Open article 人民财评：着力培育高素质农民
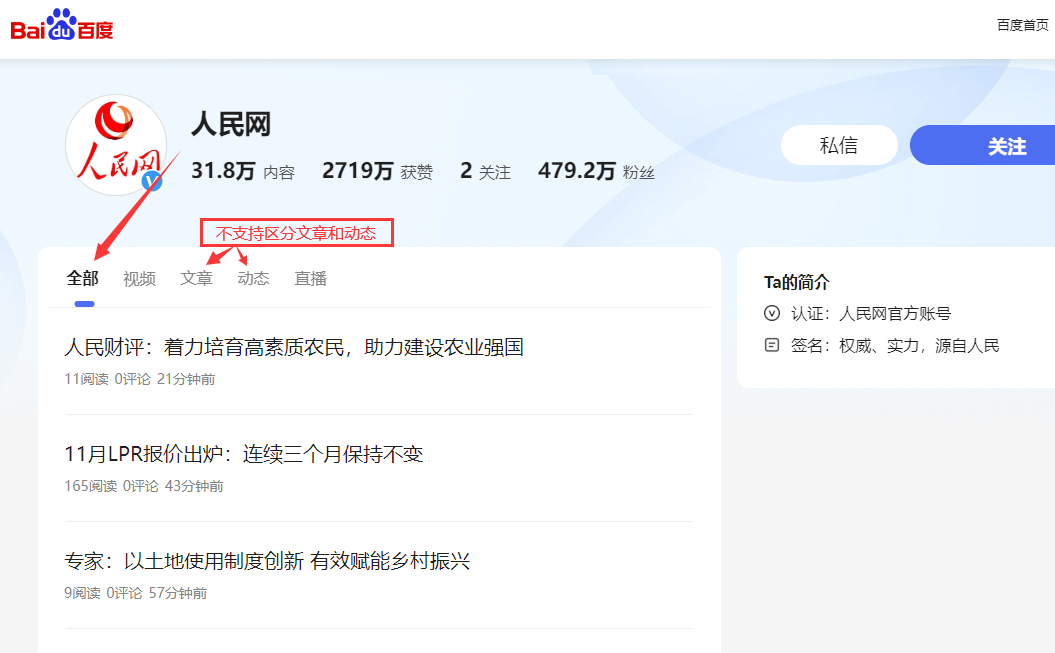 point(294,347)
